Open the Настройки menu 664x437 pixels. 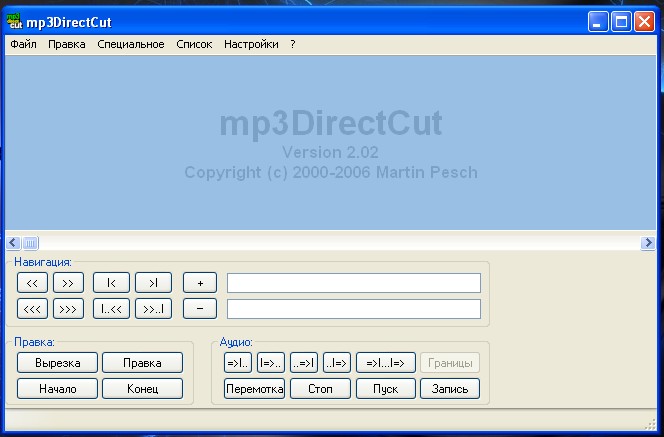click(x=251, y=44)
